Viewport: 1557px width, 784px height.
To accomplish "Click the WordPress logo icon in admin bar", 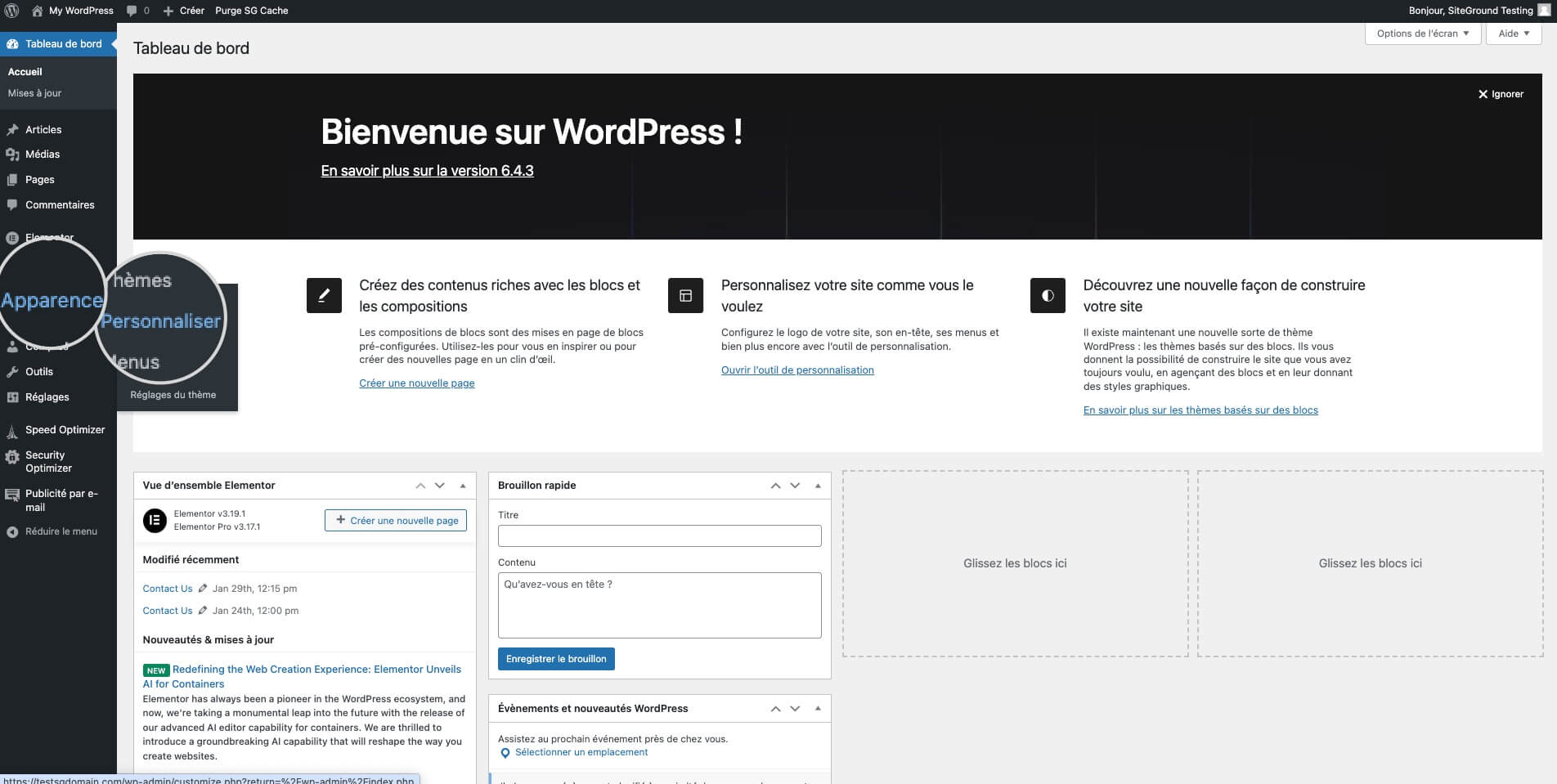I will tap(11, 11).
